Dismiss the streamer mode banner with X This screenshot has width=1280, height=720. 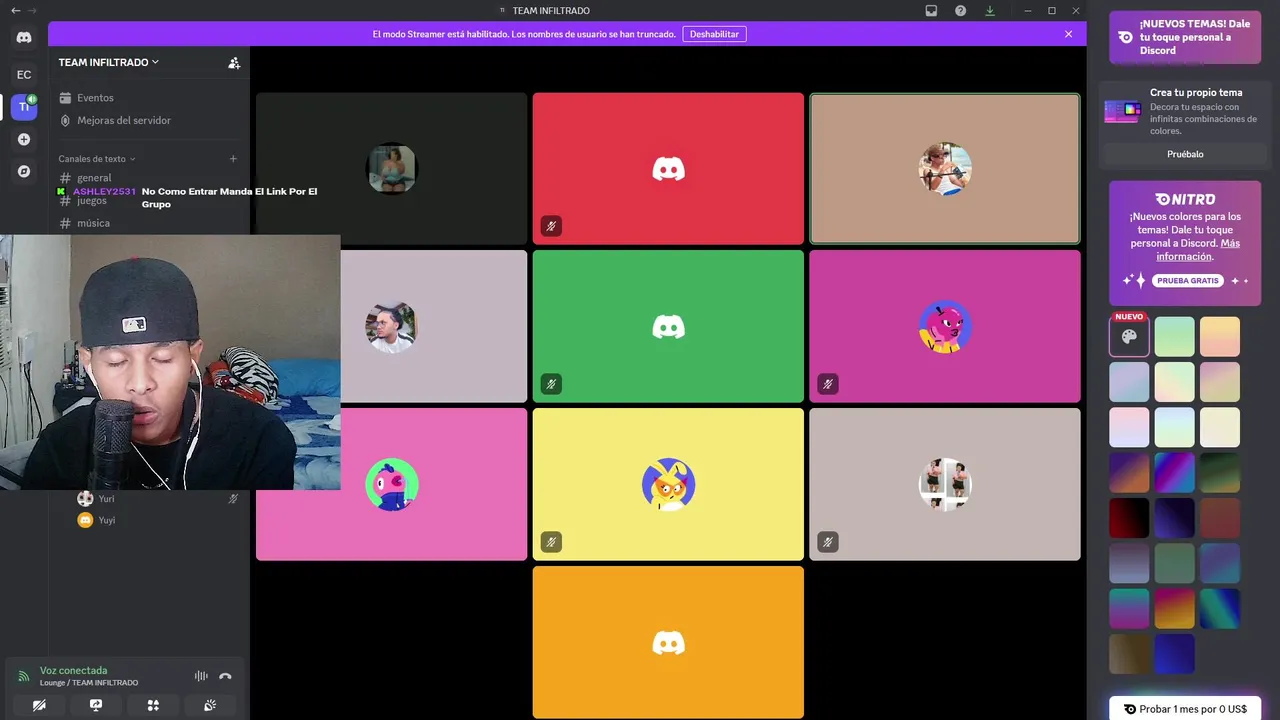pyautogui.click(x=1068, y=34)
